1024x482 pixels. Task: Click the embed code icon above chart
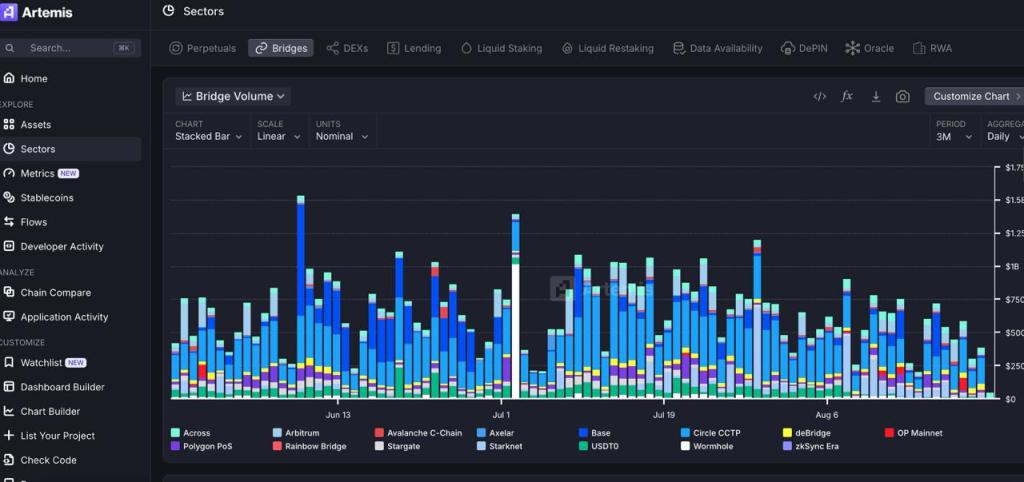click(820, 96)
